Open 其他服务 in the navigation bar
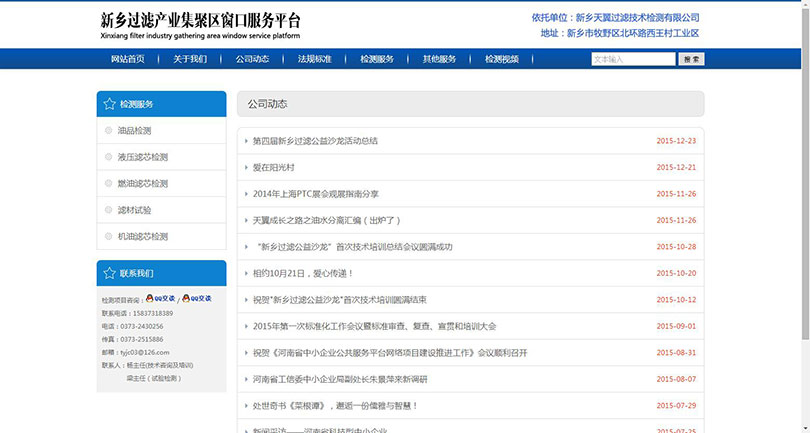 coord(439,59)
